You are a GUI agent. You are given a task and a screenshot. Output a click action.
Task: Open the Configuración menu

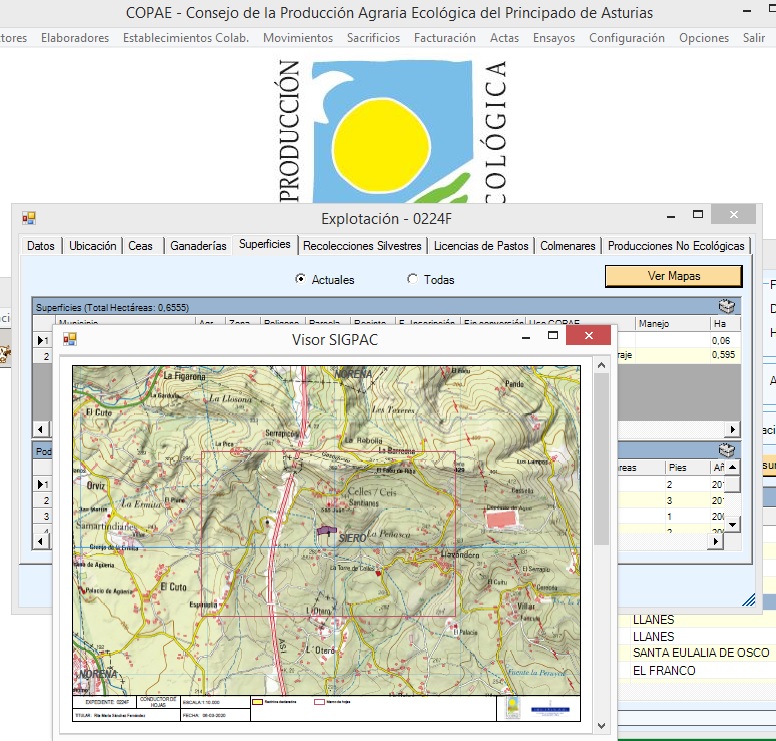(626, 38)
